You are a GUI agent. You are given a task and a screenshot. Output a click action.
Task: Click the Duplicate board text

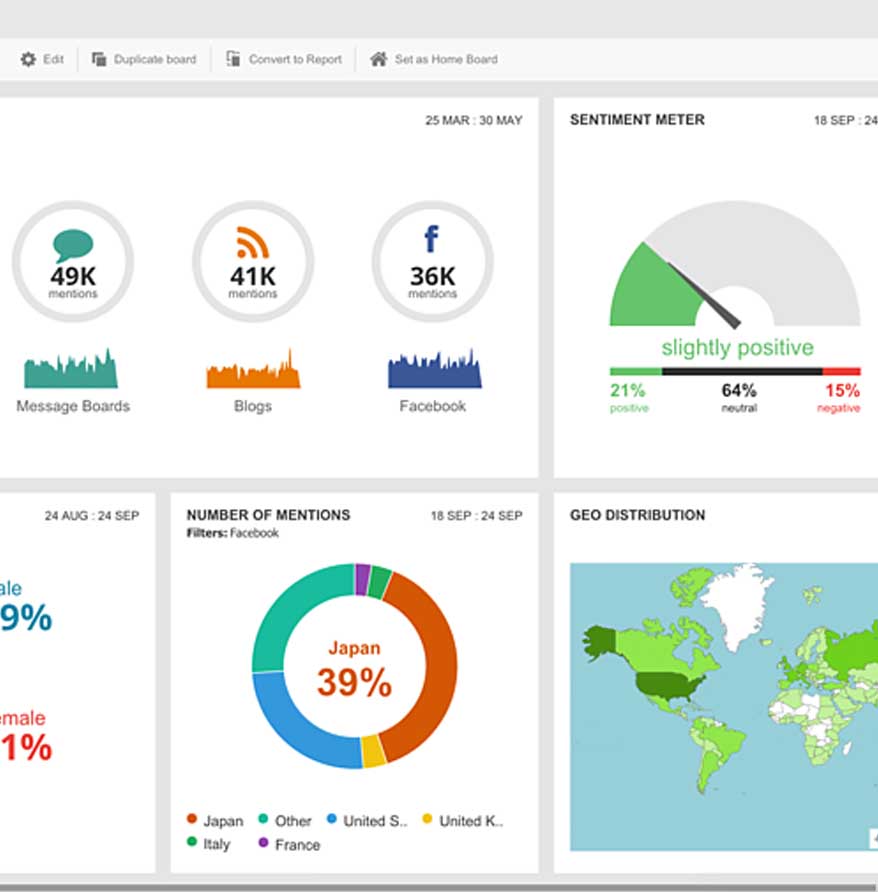(155, 60)
